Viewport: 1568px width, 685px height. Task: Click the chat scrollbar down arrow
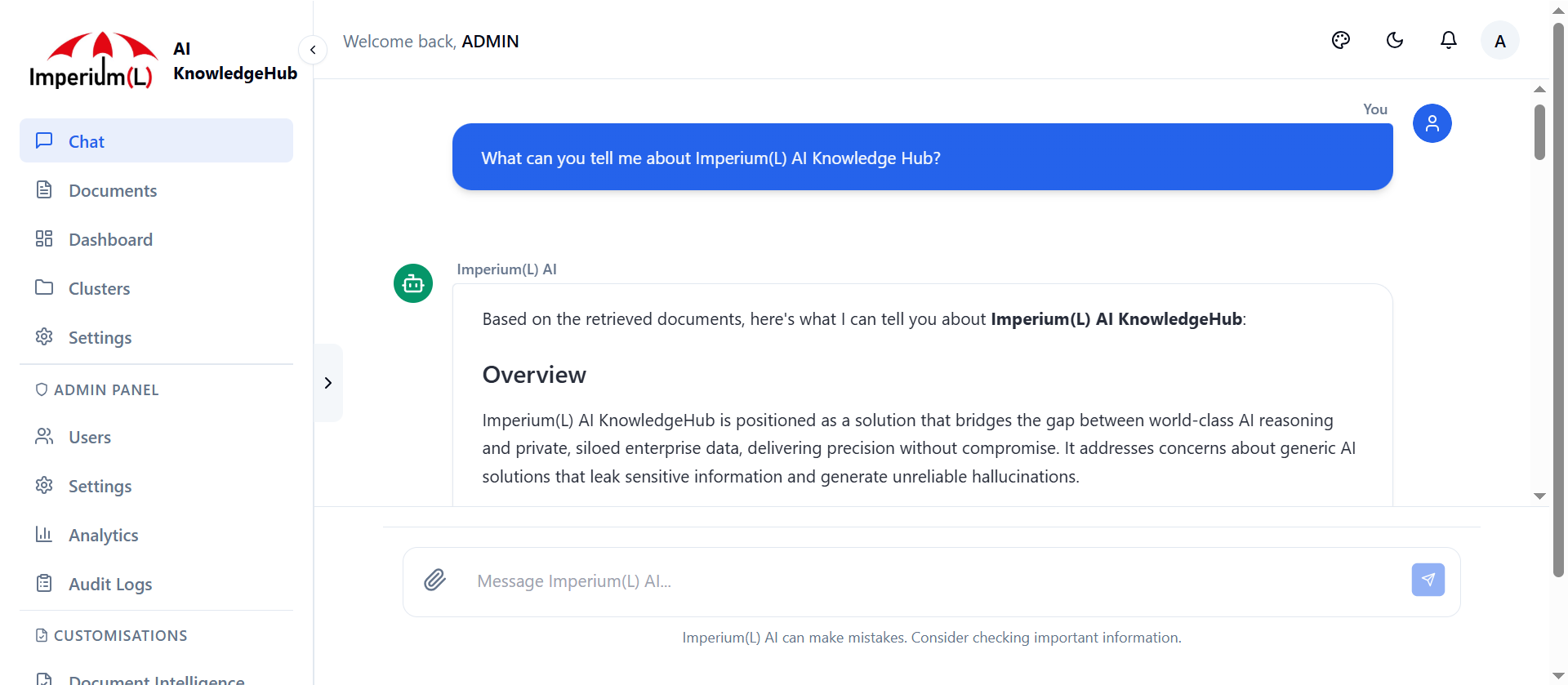point(1539,496)
